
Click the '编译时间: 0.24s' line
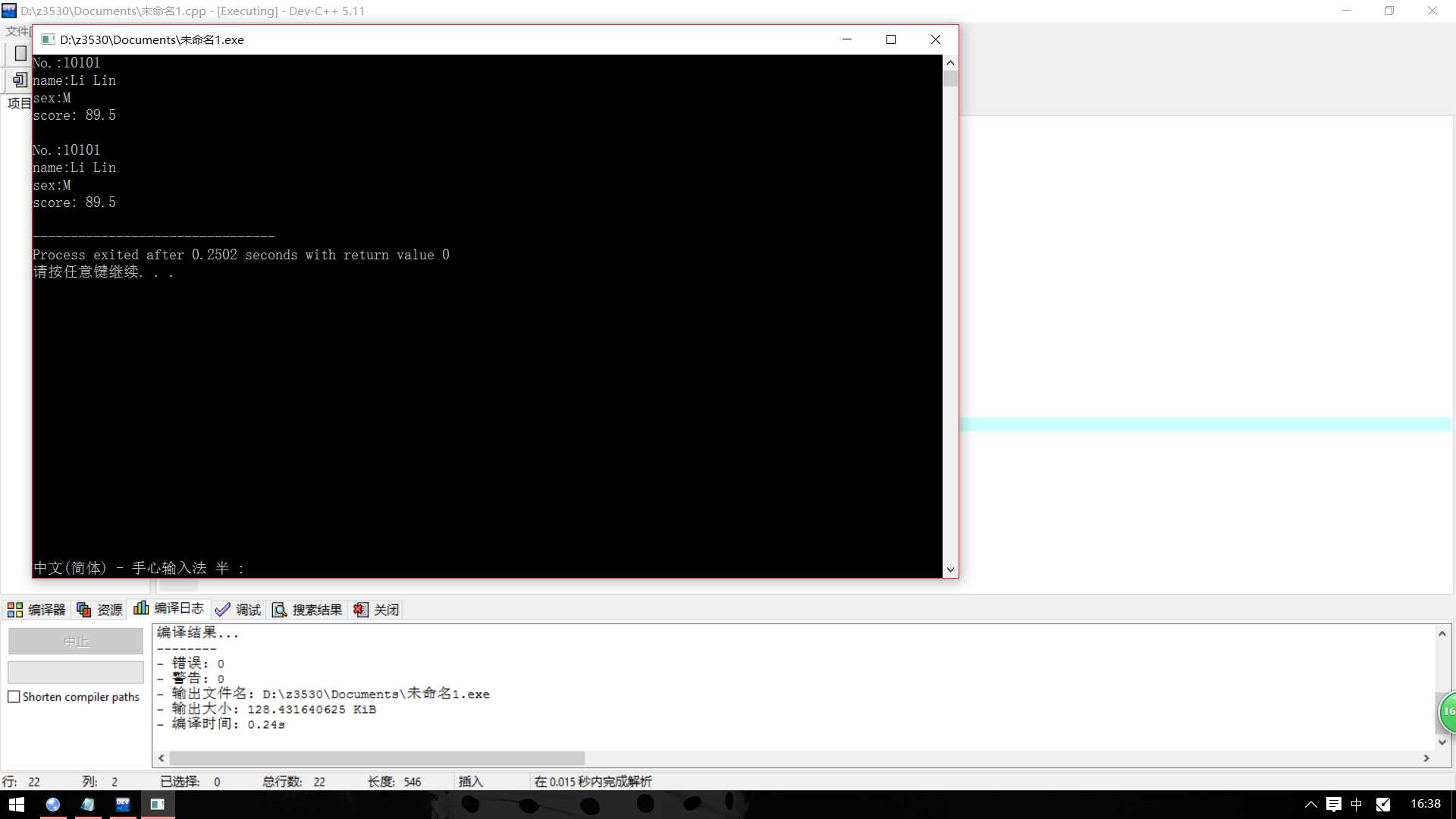221,724
